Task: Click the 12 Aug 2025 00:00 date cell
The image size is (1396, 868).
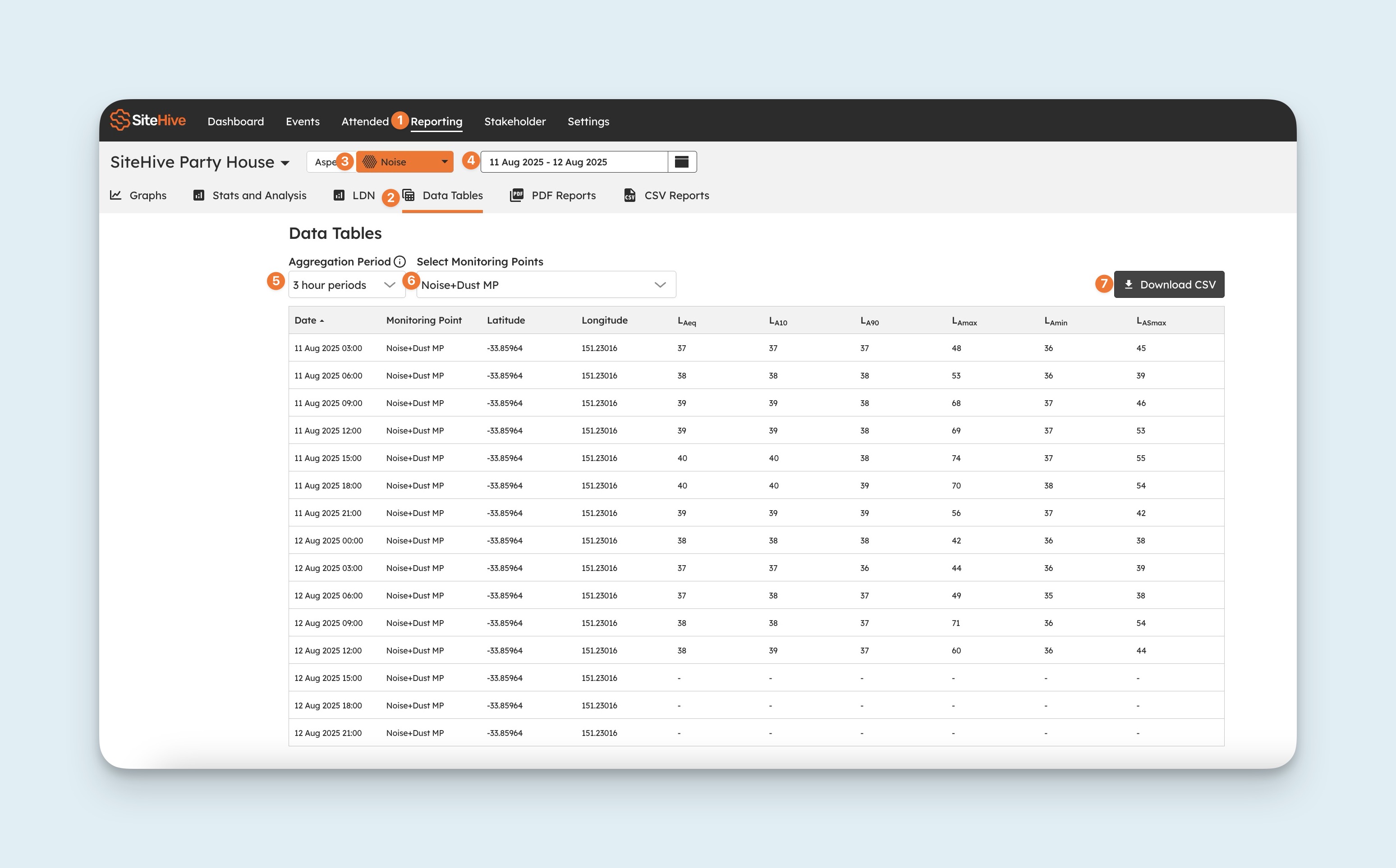Action: coord(329,541)
